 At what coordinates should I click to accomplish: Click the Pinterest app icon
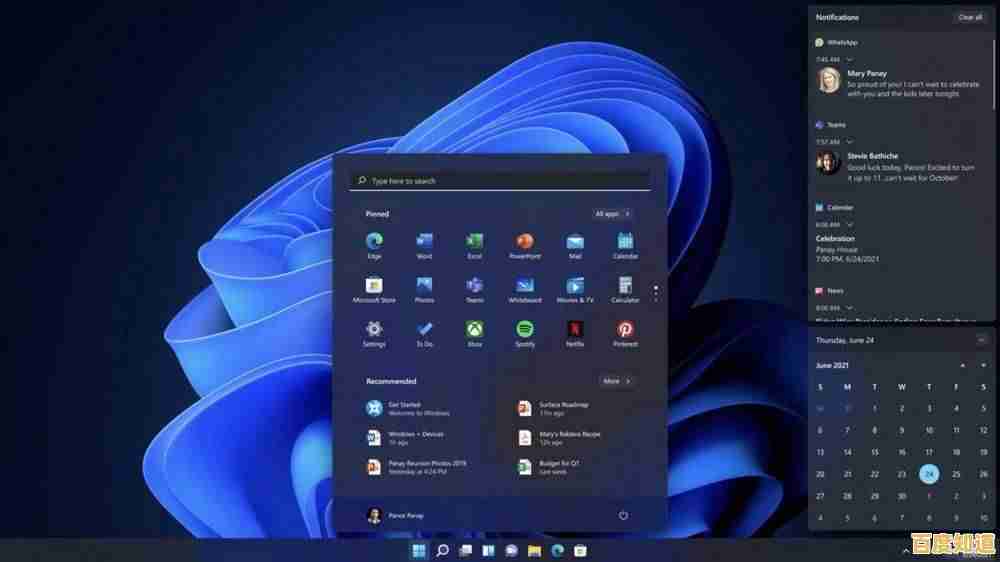(x=625, y=329)
